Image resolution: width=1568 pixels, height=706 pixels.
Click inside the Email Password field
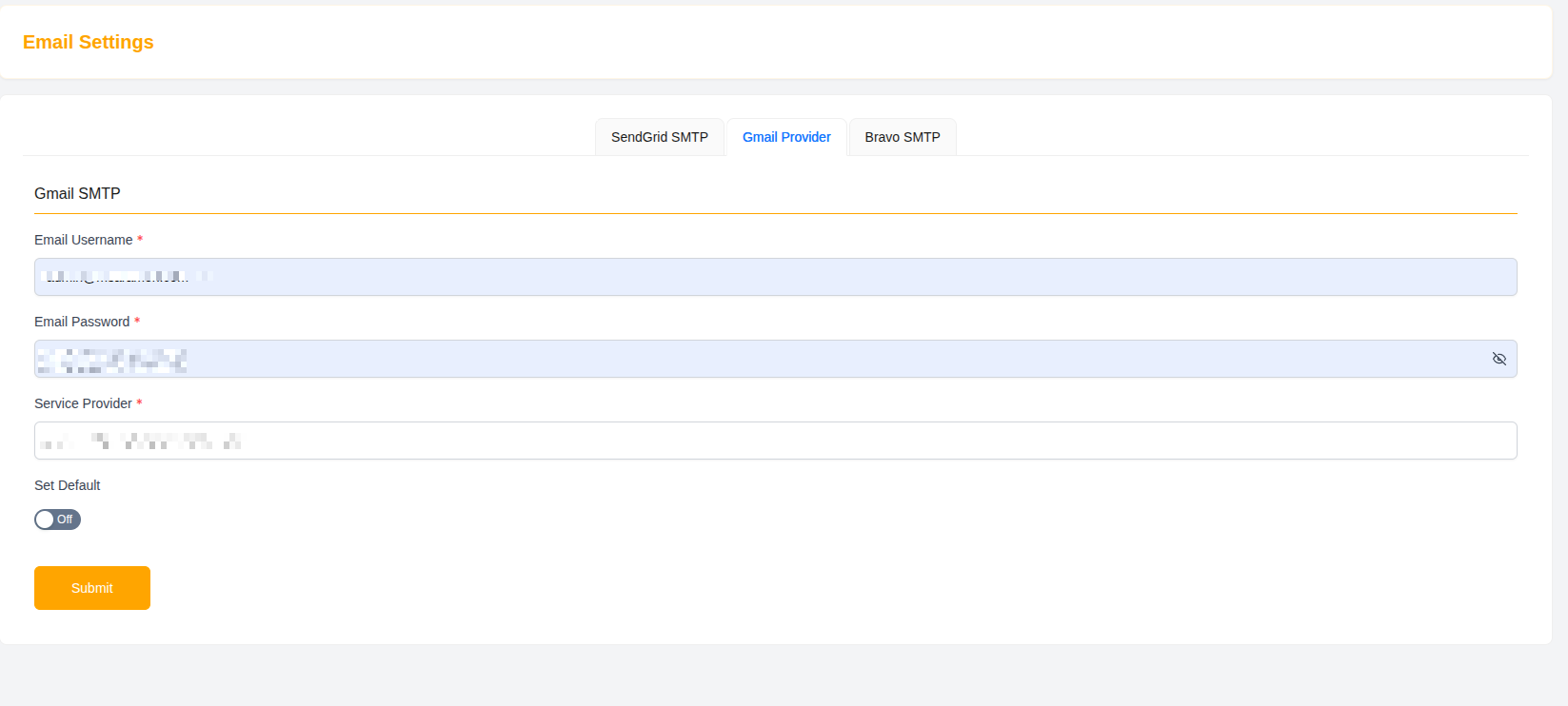point(776,359)
